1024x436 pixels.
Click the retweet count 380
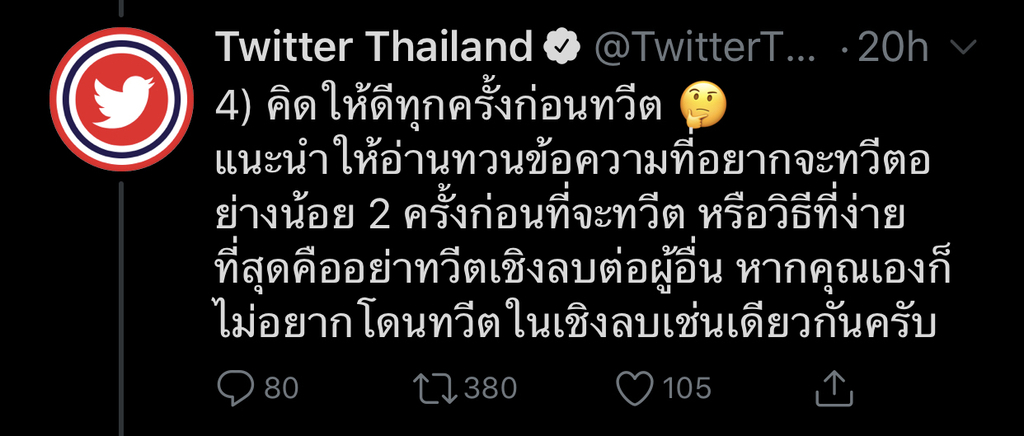tap(488, 387)
